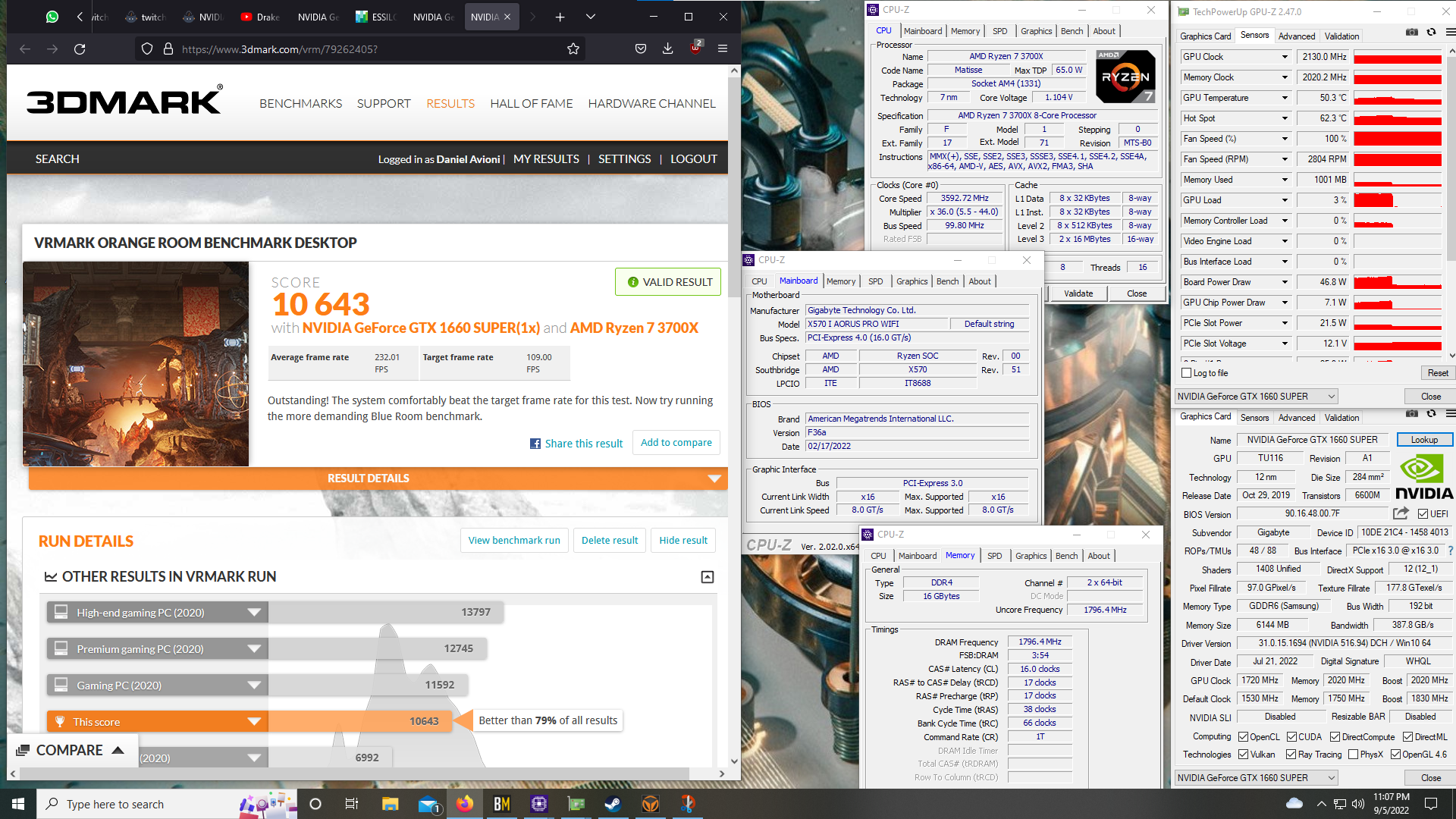1456x819 pixels.
Task: Click the uBlock extension icon in toolbar
Action: pyautogui.click(x=695, y=49)
